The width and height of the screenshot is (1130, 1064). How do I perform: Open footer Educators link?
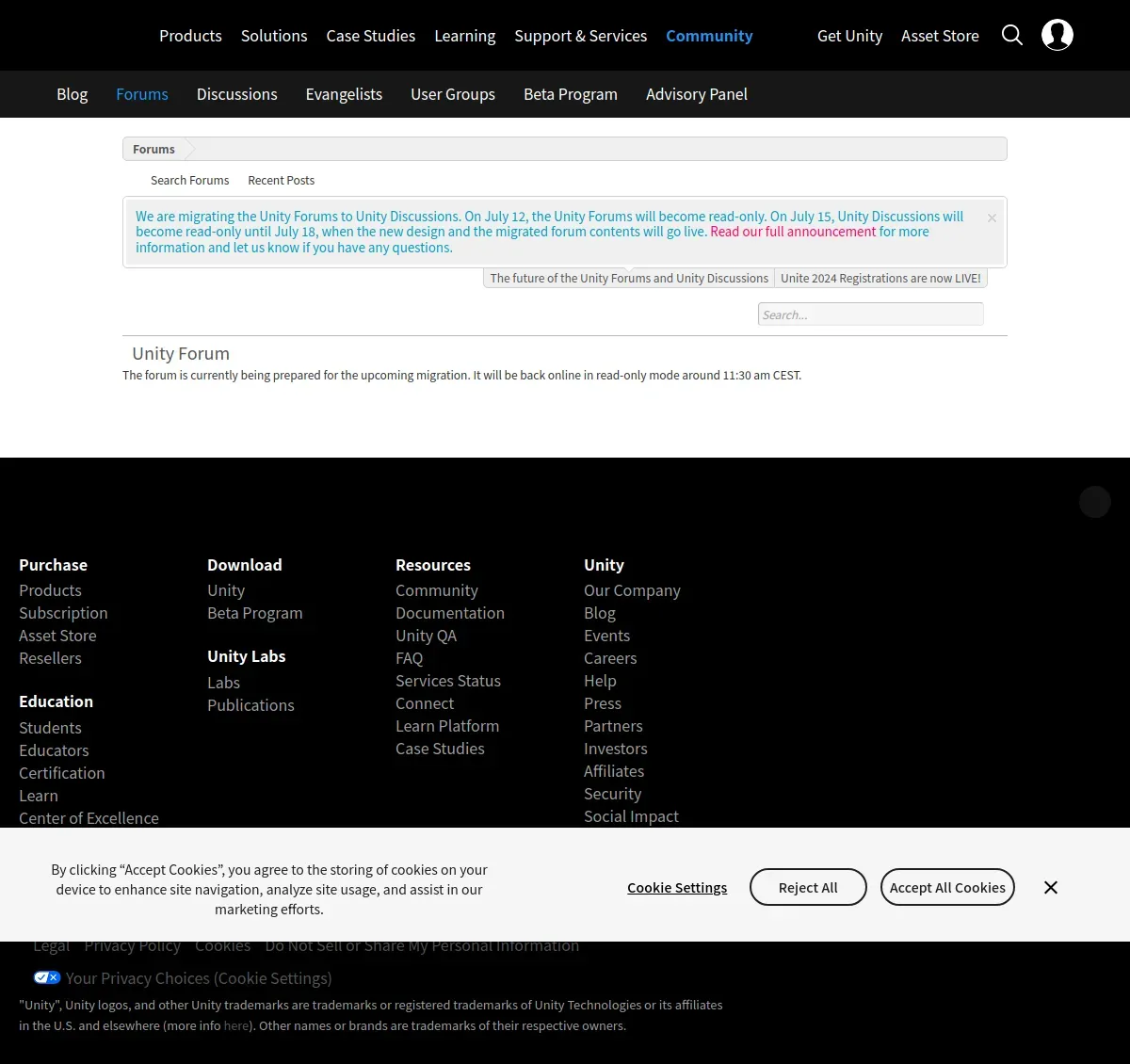pyautogui.click(x=54, y=750)
